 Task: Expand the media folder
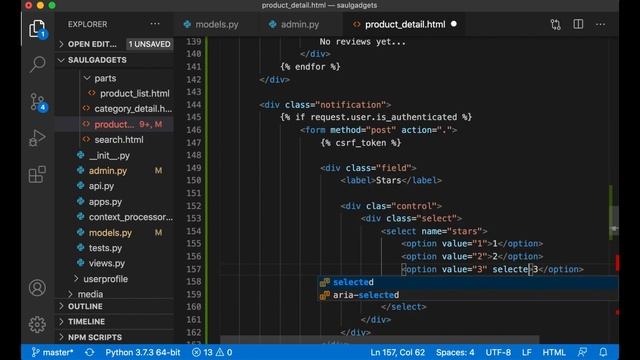90,294
